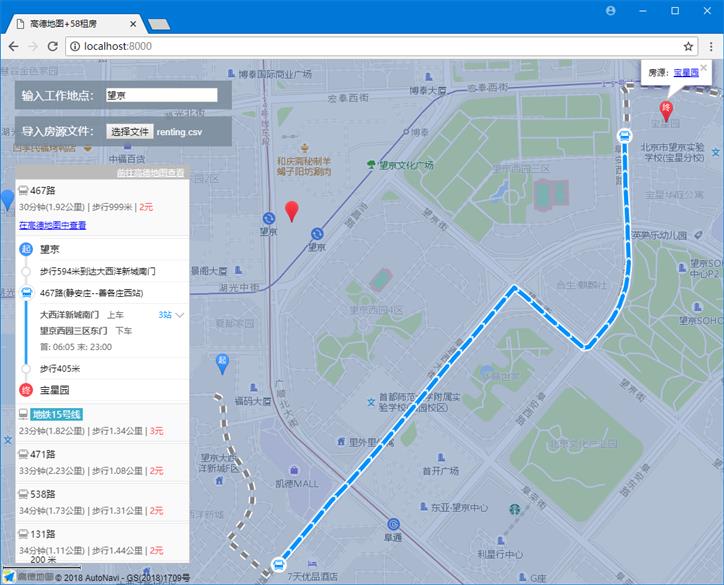The height and width of the screenshot is (585, 724).
Task: Click the 终 宝星园 end step
Action: click(x=103, y=390)
